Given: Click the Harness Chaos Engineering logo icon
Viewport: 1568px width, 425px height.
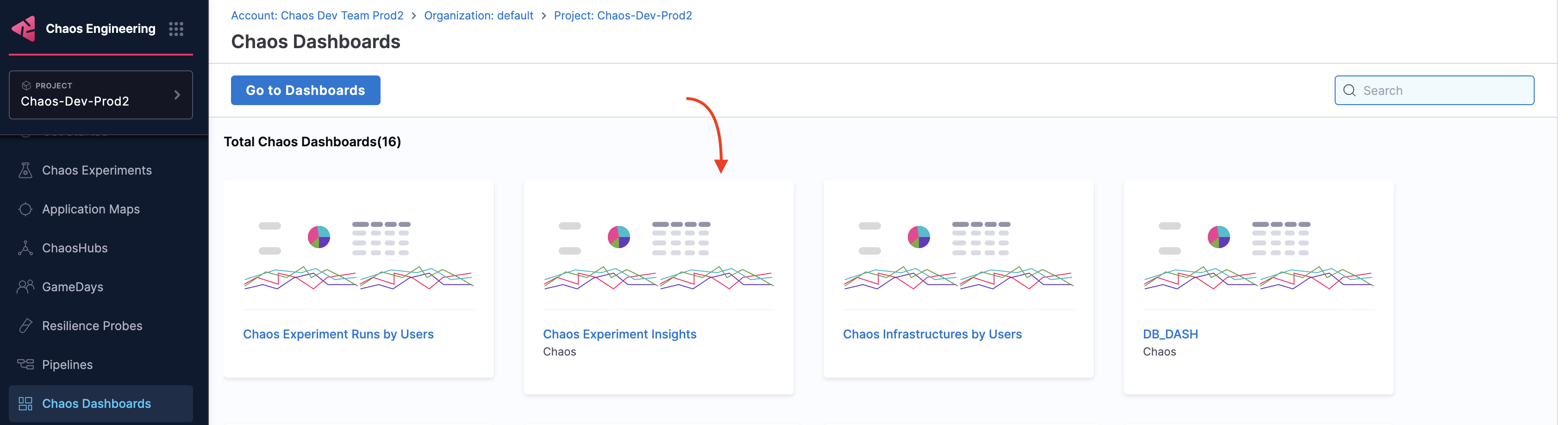Looking at the screenshot, I should (x=25, y=29).
